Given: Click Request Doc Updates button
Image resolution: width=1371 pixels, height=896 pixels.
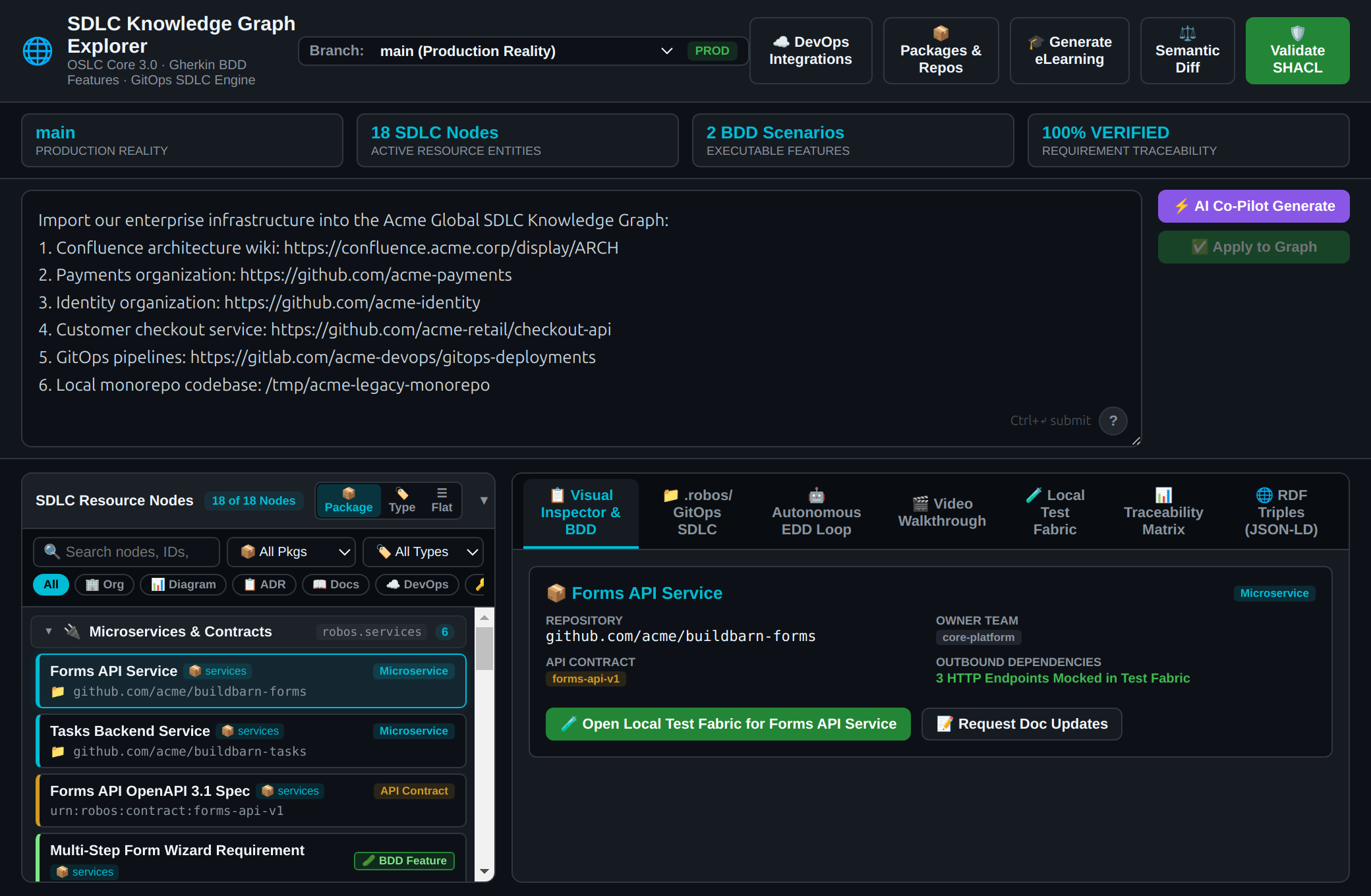Looking at the screenshot, I should click(x=1022, y=724).
